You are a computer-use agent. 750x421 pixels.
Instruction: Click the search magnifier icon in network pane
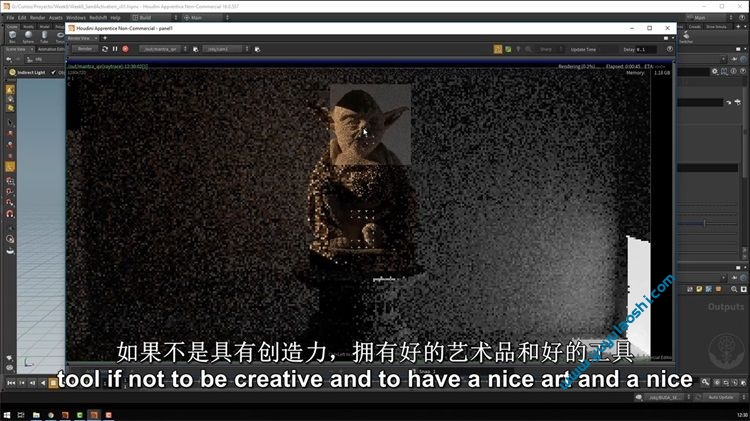click(734, 289)
